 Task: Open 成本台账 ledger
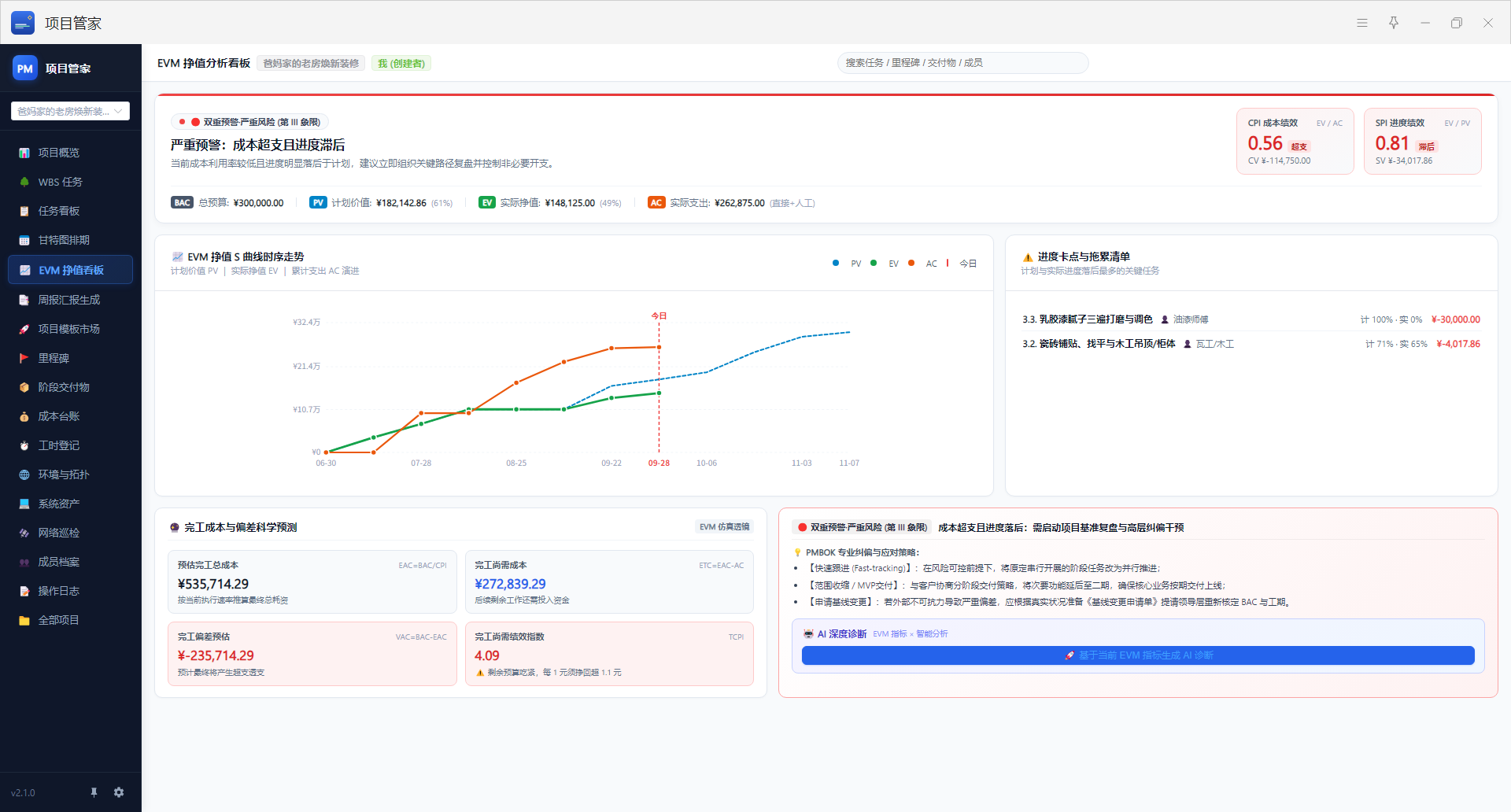[x=70, y=416]
